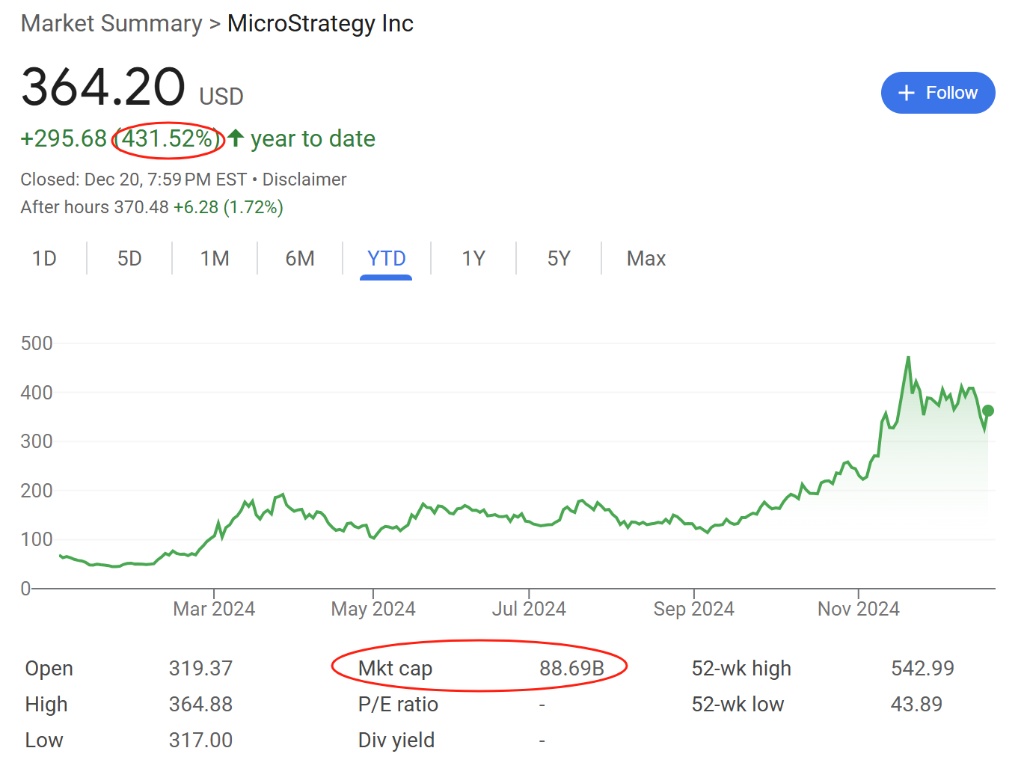
Task: Click the 52-wk high value 542.99
Action: click(x=922, y=668)
